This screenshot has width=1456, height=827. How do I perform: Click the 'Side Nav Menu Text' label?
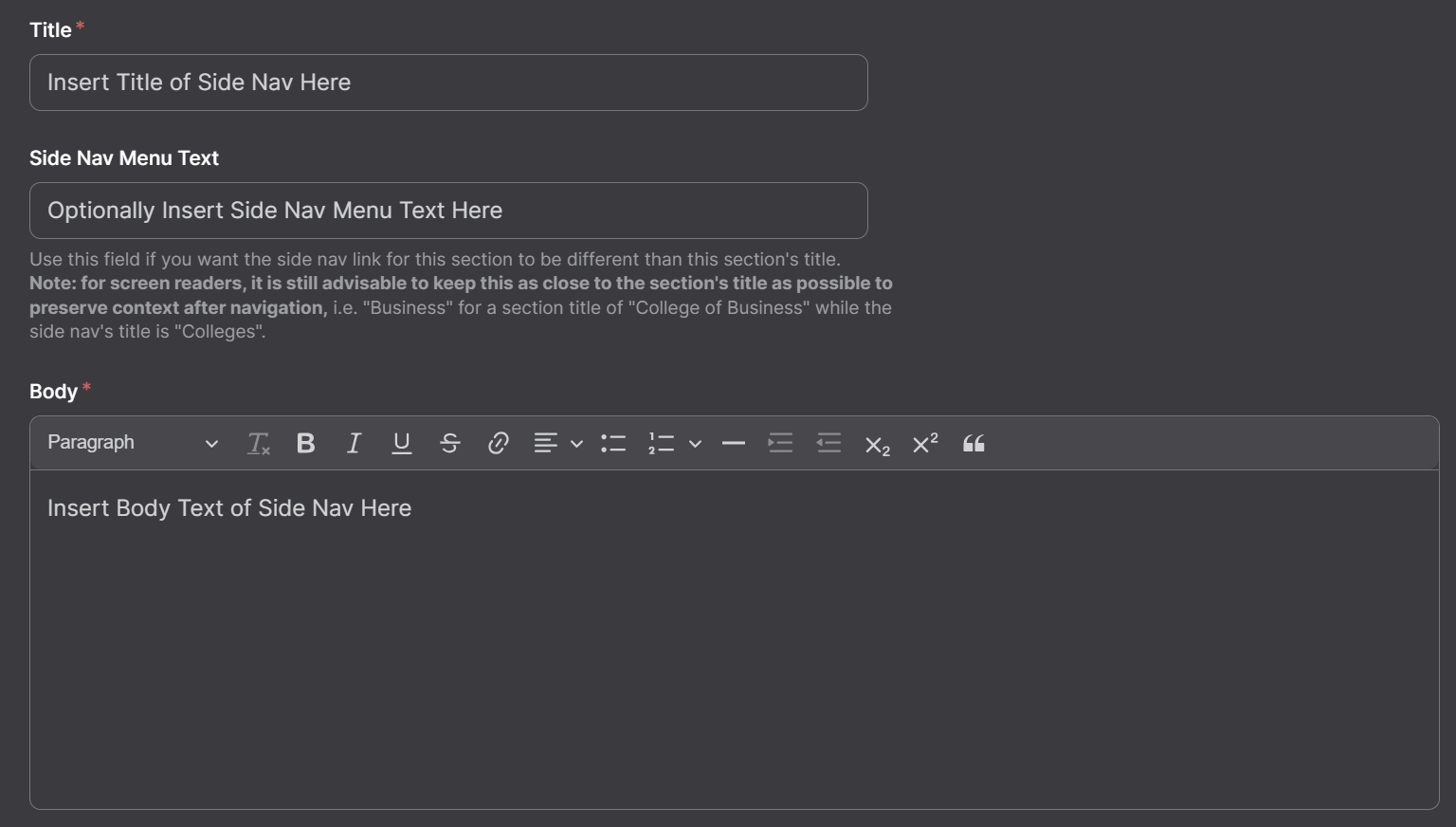124,158
